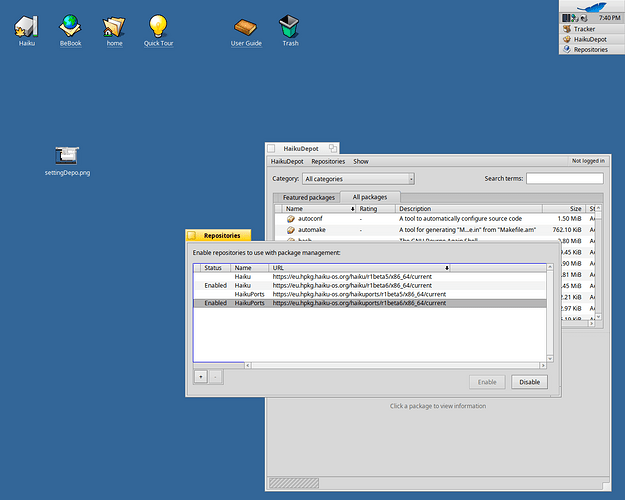
Task: Sort repositories by URL column header
Action: coord(360,268)
